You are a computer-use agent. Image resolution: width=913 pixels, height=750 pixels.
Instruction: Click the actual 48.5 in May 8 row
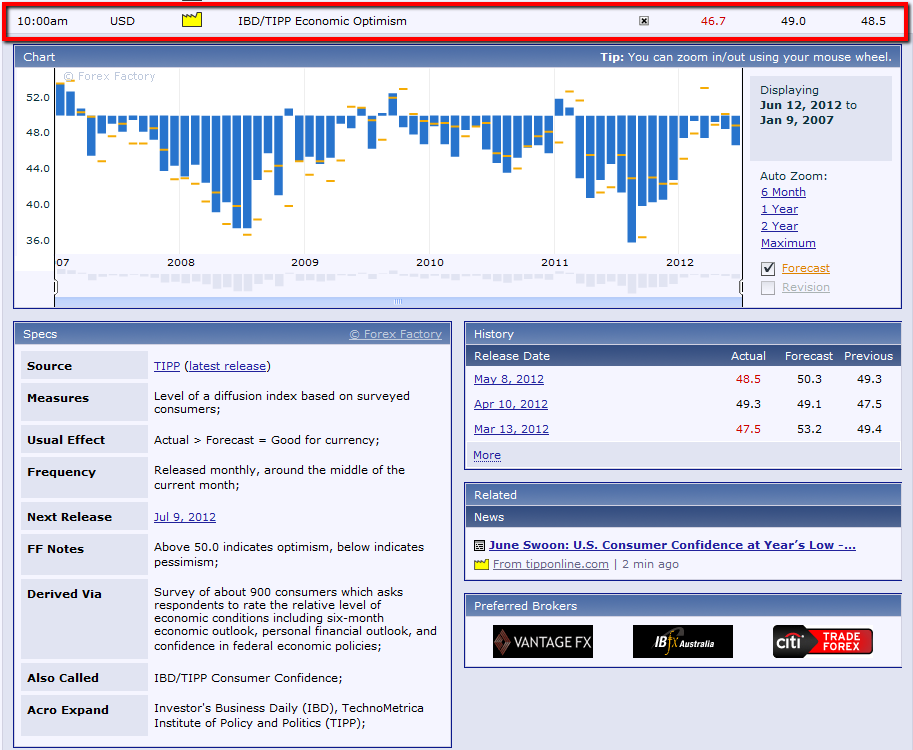pyautogui.click(x=748, y=379)
